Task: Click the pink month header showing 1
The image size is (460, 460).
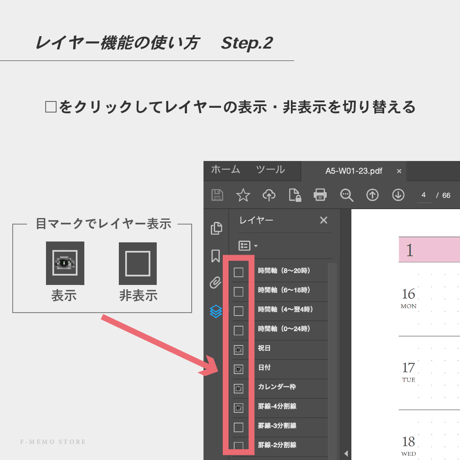Action: 429,250
